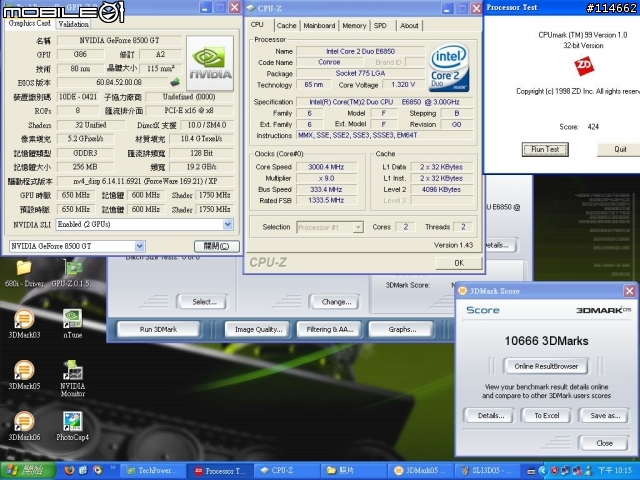Switch to TechPower taskbar item
640x480 pixels.
(x=153, y=471)
